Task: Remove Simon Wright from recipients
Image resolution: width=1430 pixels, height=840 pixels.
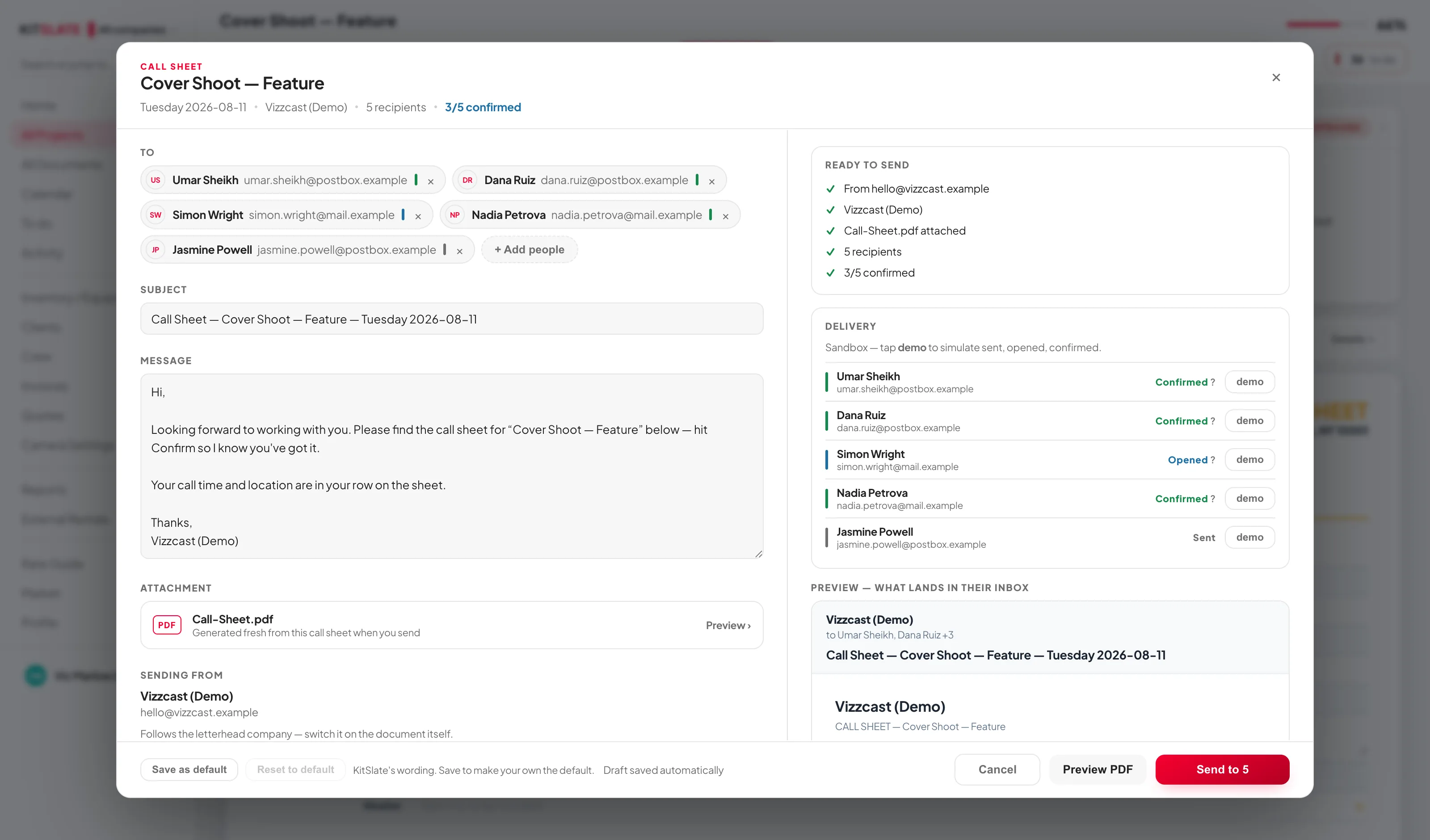Action: coord(418,216)
